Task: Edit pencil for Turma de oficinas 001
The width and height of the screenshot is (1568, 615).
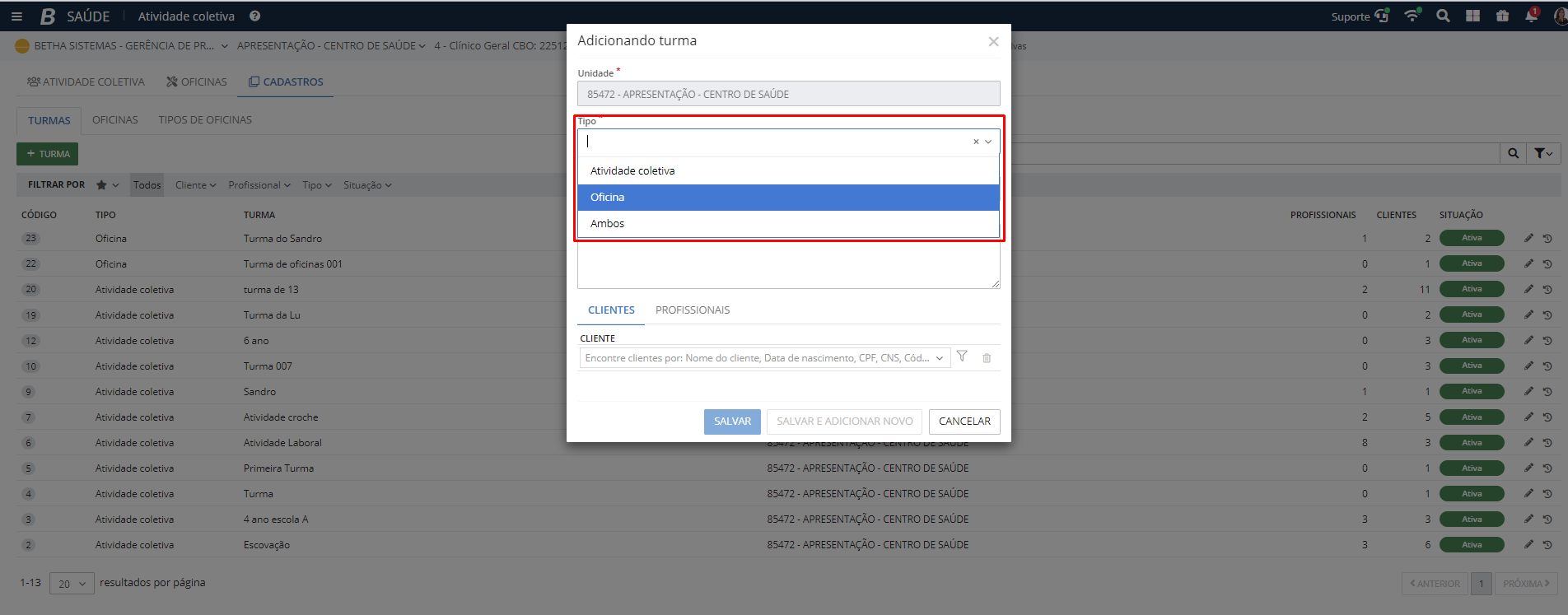Action: 1528,263
